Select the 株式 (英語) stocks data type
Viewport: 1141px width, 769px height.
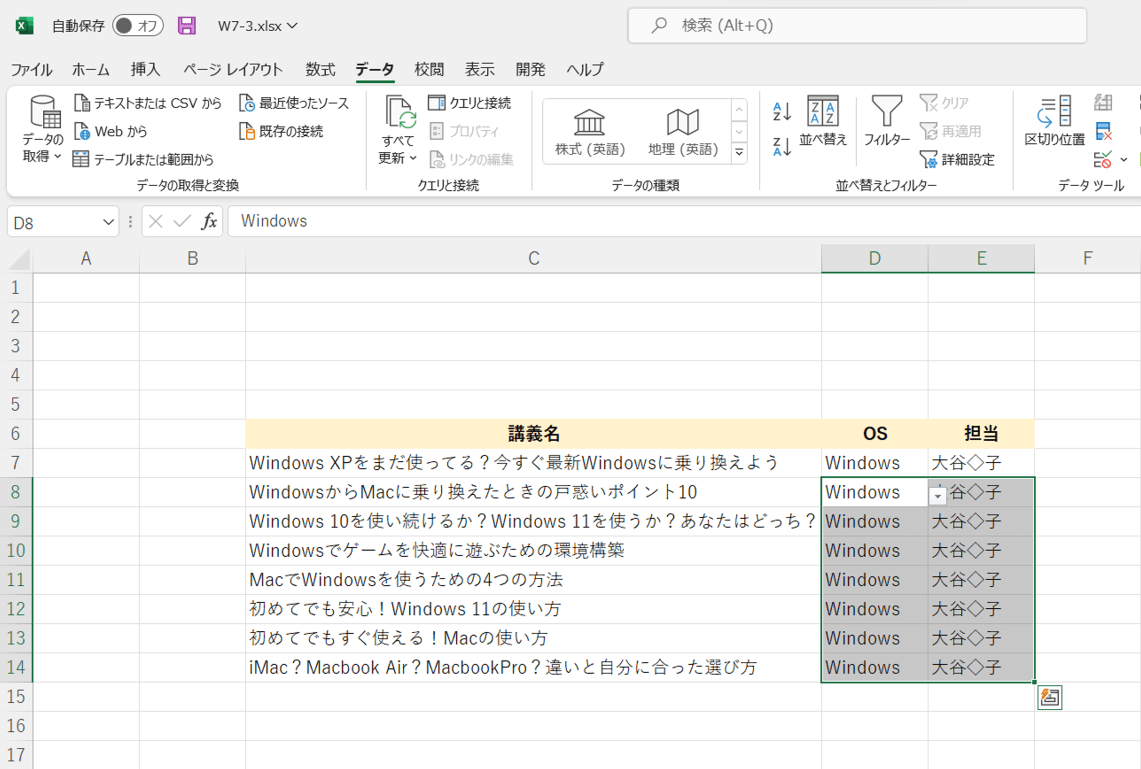pyautogui.click(x=590, y=132)
